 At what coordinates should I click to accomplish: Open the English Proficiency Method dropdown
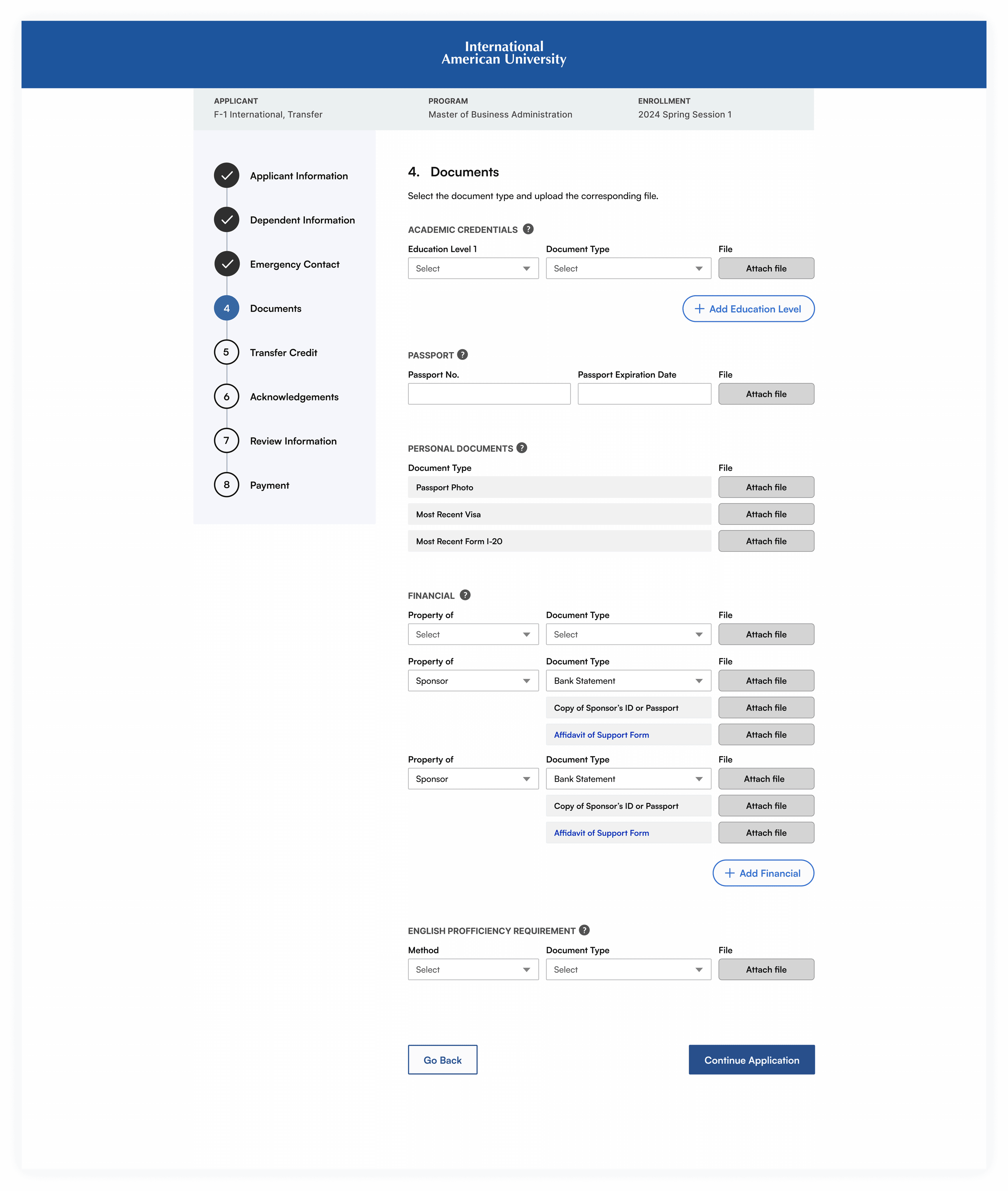(473, 969)
